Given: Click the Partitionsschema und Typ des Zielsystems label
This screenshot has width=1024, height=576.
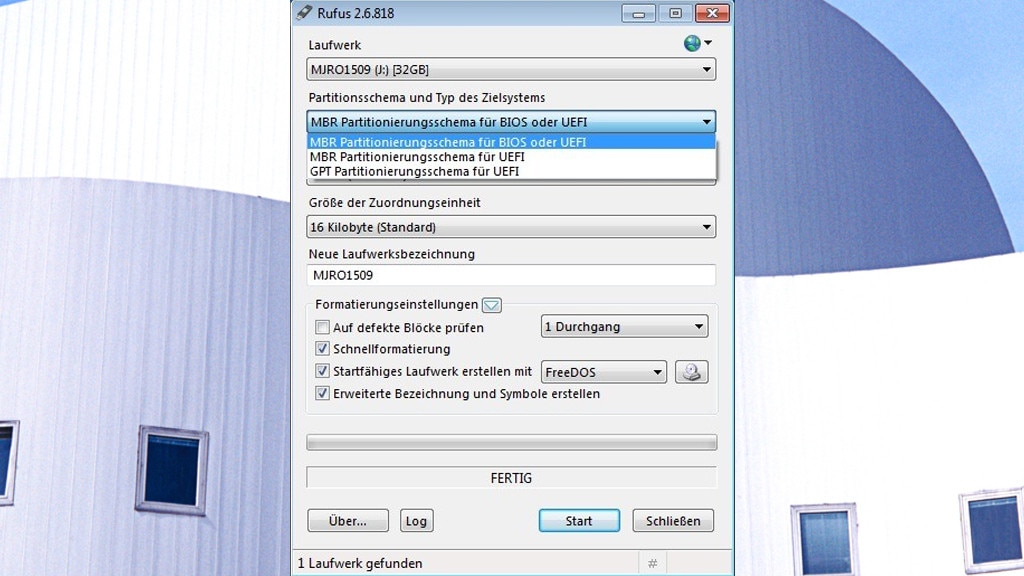Looking at the screenshot, I should point(426,97).
